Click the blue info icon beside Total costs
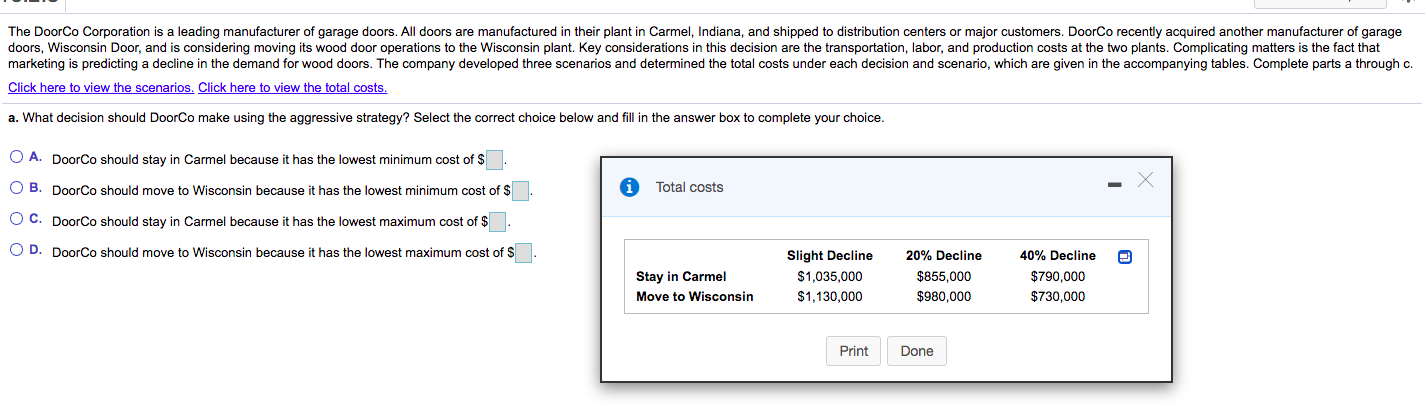1425x418 pixels. (629, 187)
